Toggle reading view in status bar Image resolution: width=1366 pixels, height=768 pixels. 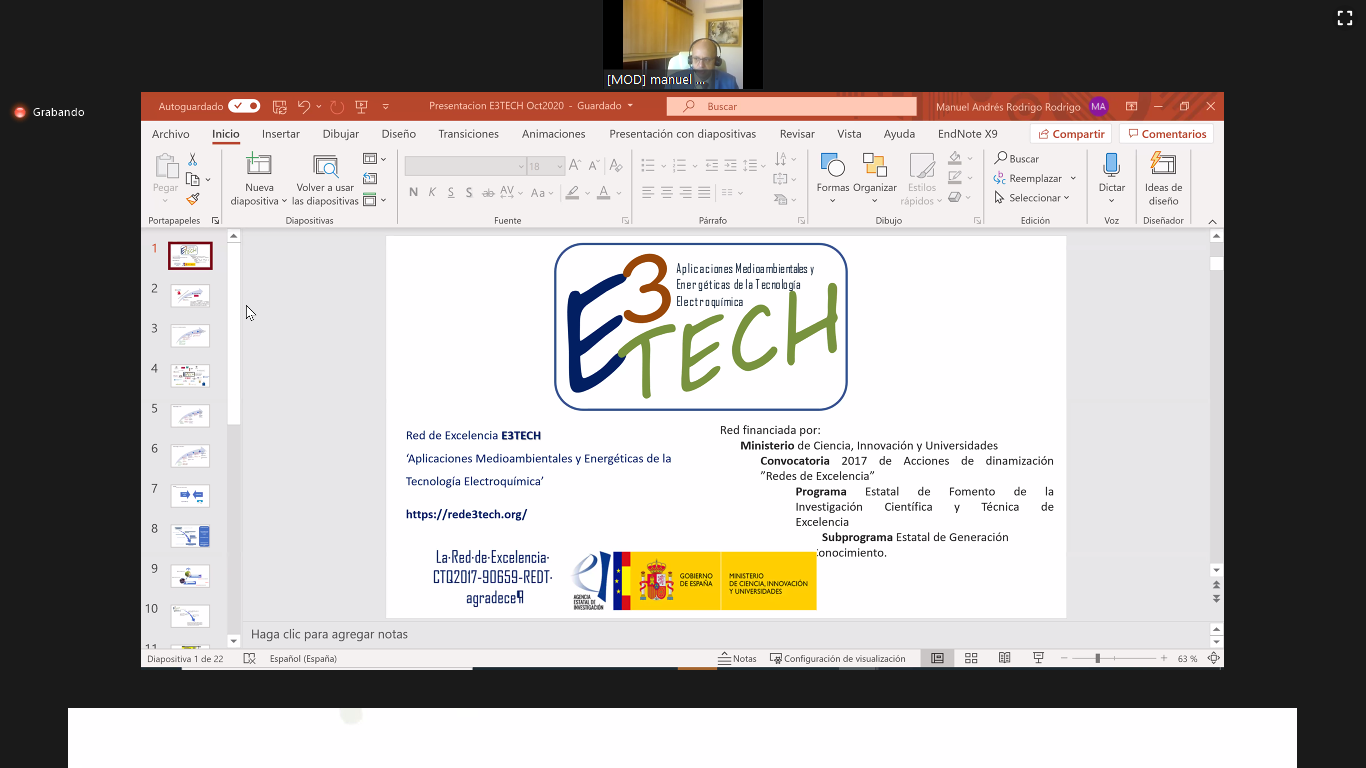pyautogui.click(x=1004, y=658)
